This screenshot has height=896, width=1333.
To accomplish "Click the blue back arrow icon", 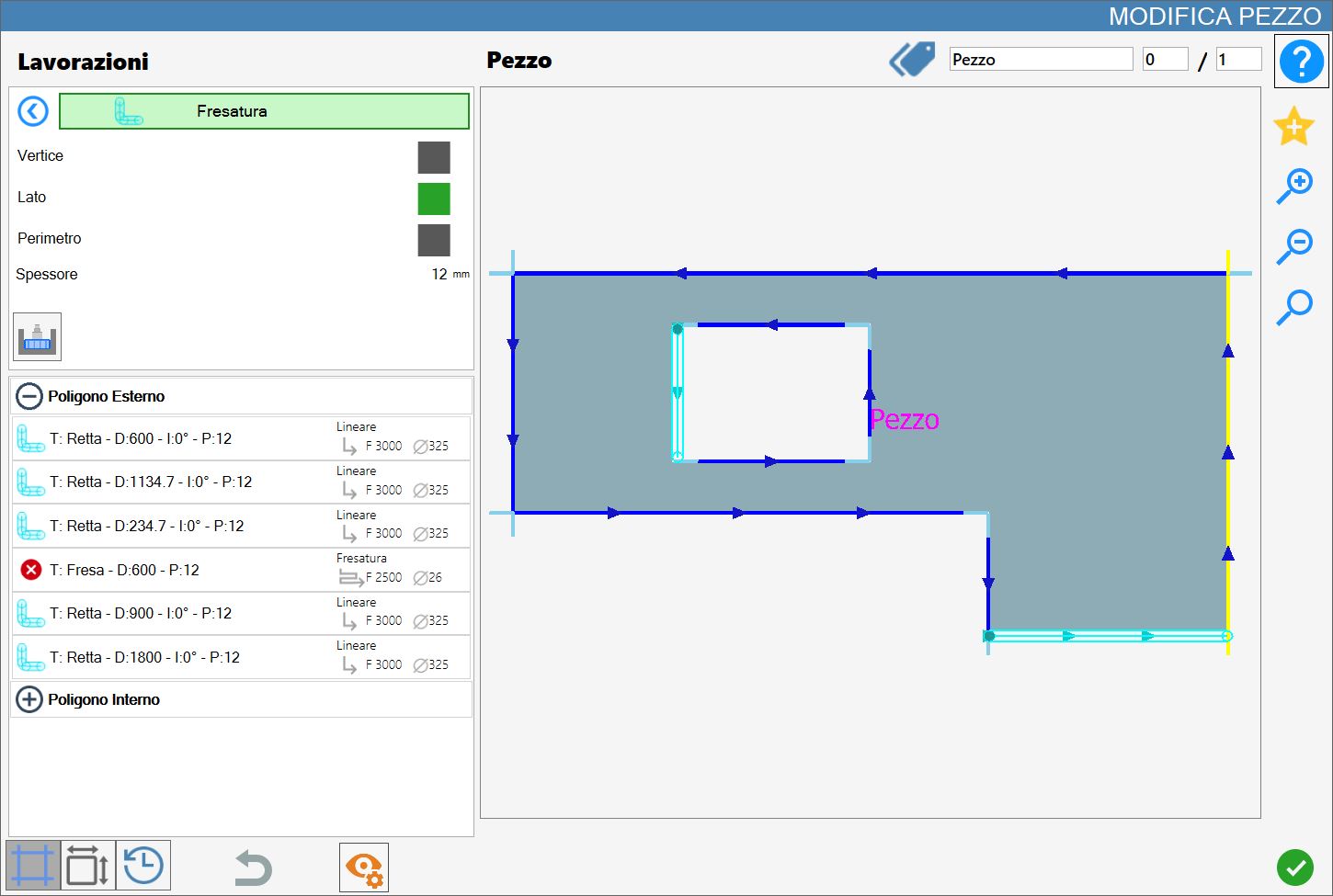I will (33, 111).
